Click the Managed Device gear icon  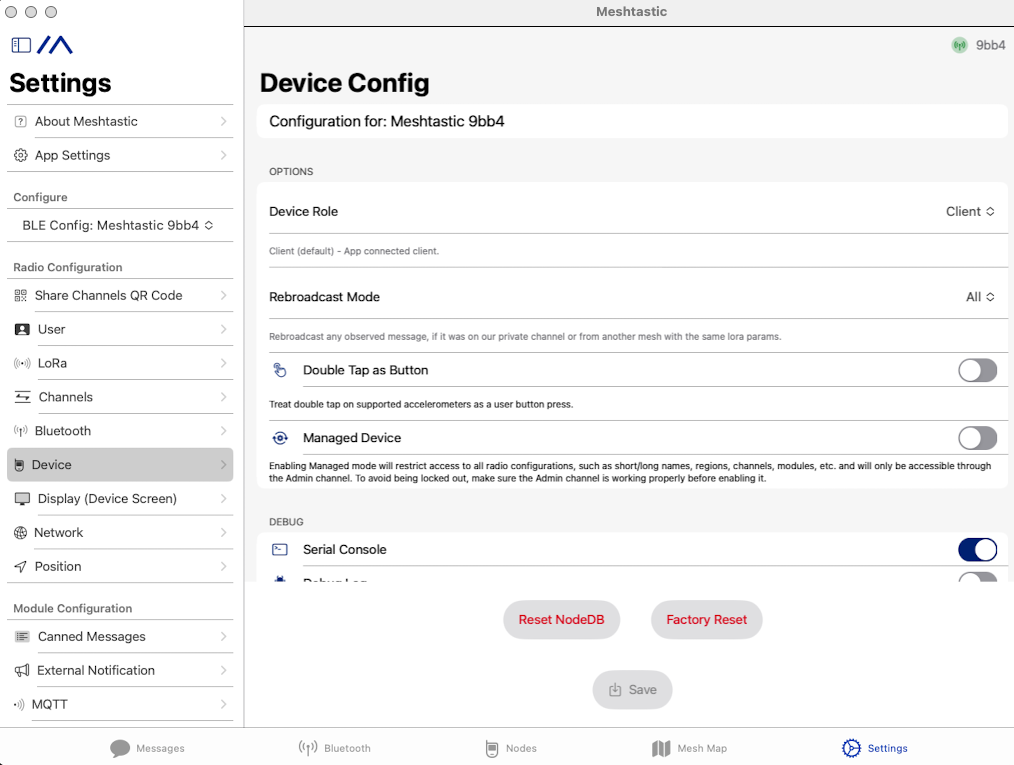coord(280,438)
